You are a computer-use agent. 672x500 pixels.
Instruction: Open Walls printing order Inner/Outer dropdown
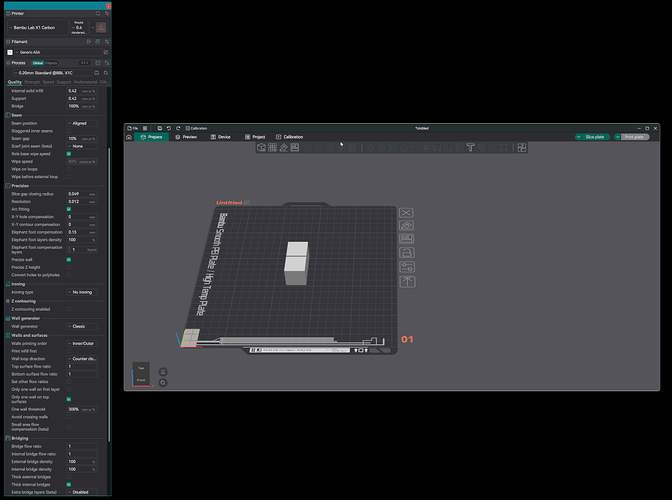pos(82,344)
